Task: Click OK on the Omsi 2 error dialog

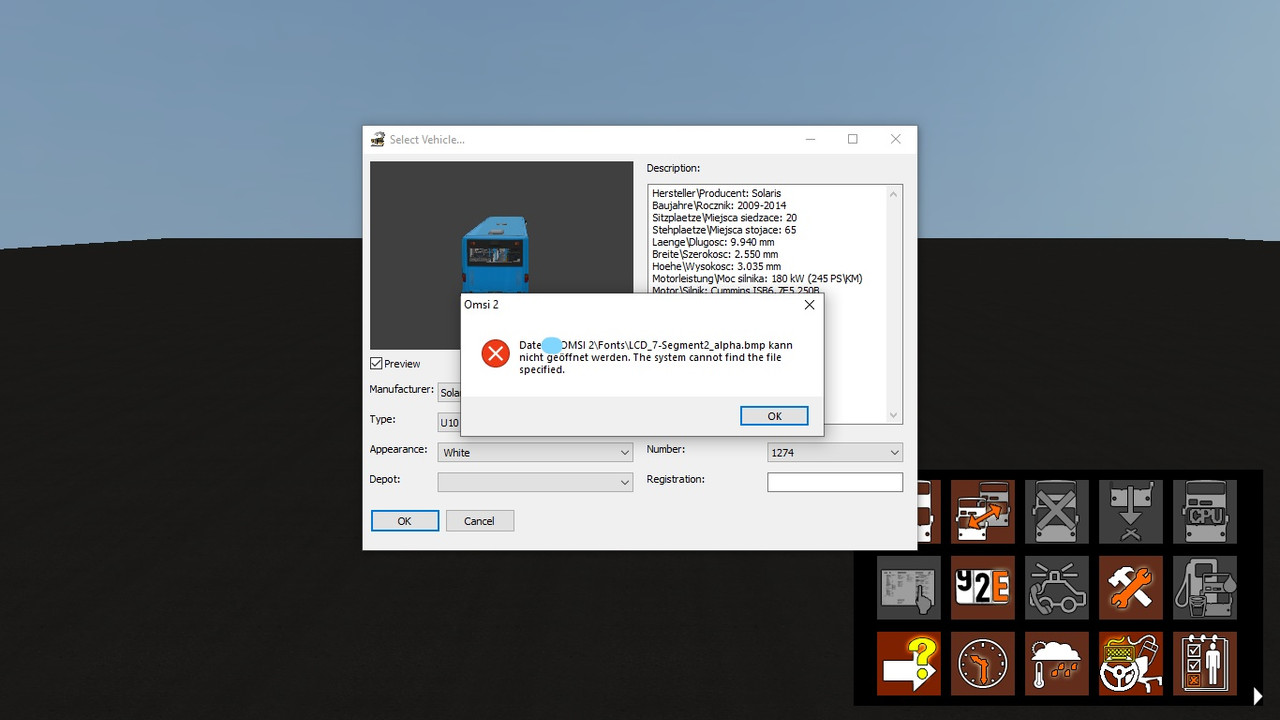Action: pos(774,415)
